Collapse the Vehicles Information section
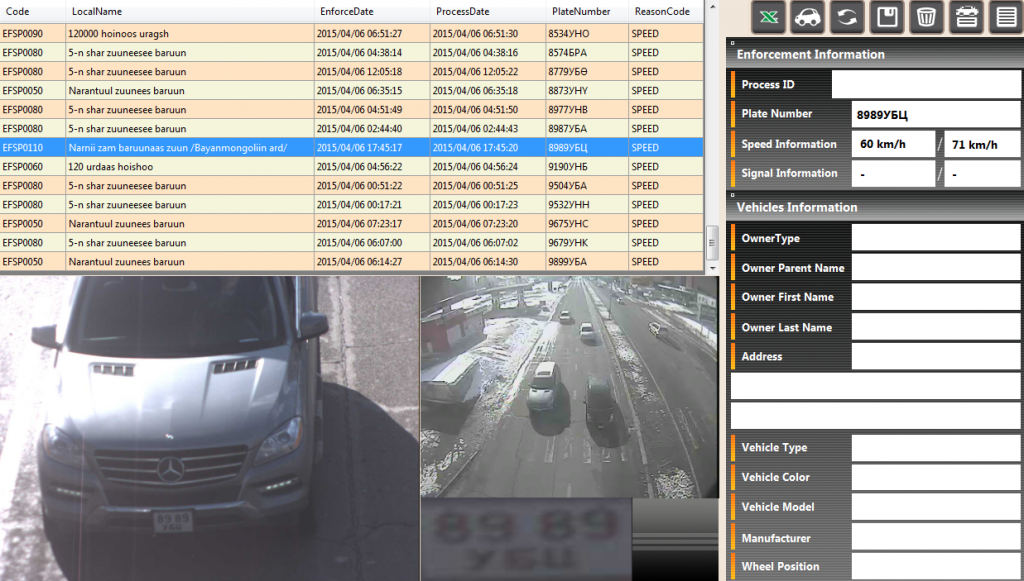This screenshot has height=581, width=1024. [733, 198]
